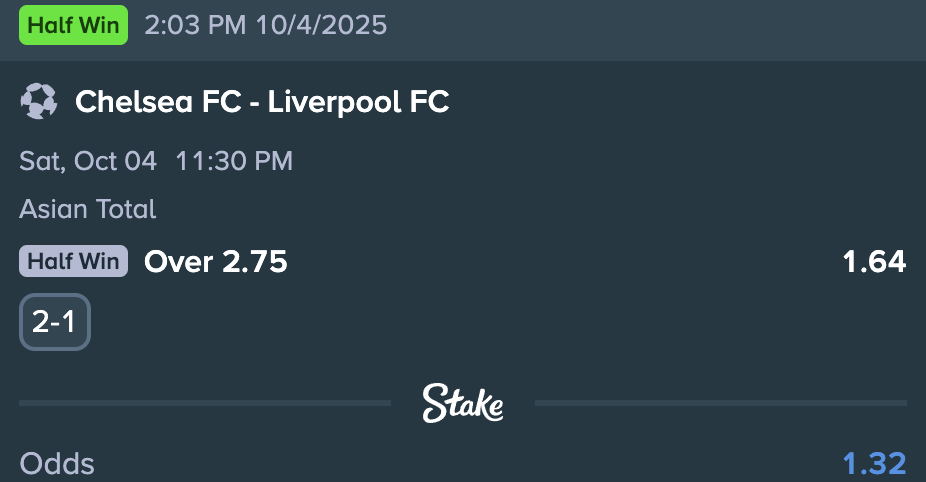Screen dimensions: 926x482
Task: Click the Stake logo
Action: pos(462,403)
